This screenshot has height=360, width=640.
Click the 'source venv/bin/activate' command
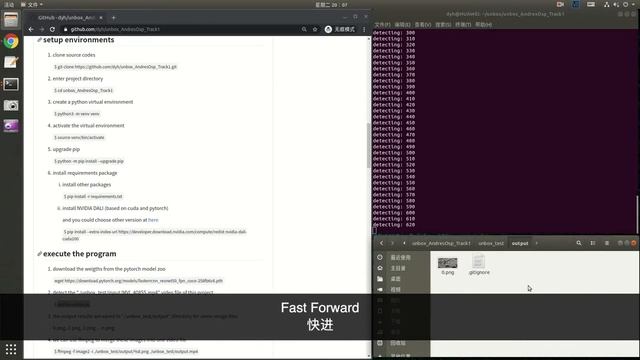[79, 138]
